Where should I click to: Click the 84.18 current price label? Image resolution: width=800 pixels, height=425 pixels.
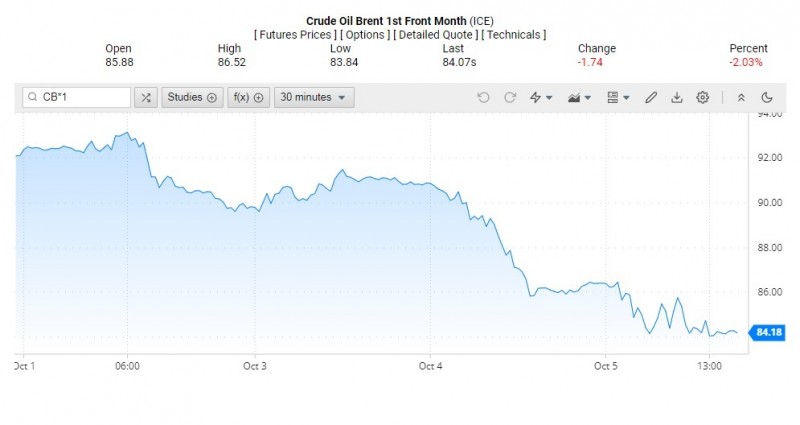coord(769,334)
